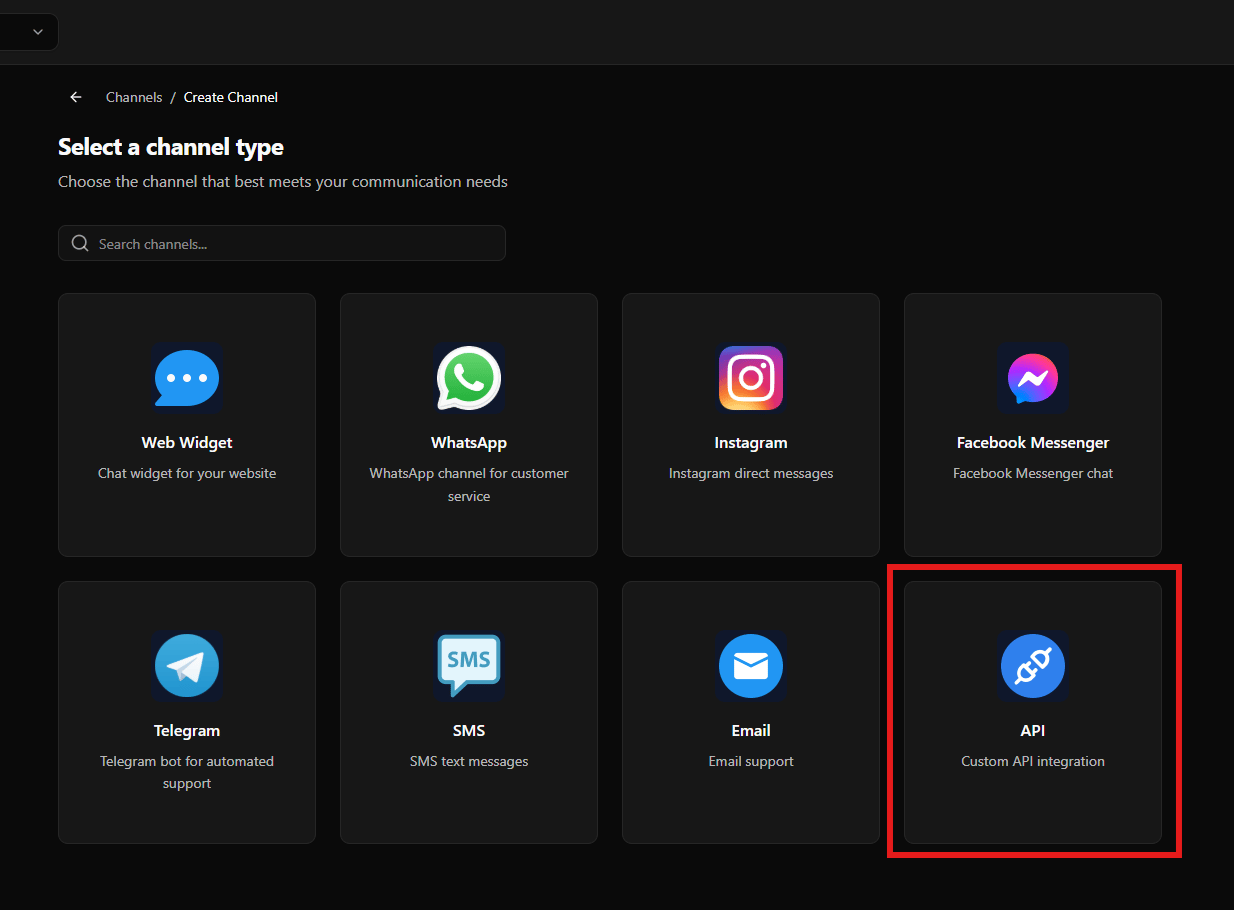
Task: Click 'Telegram bot for automated support' description
Action: click(x=187, y=772)
